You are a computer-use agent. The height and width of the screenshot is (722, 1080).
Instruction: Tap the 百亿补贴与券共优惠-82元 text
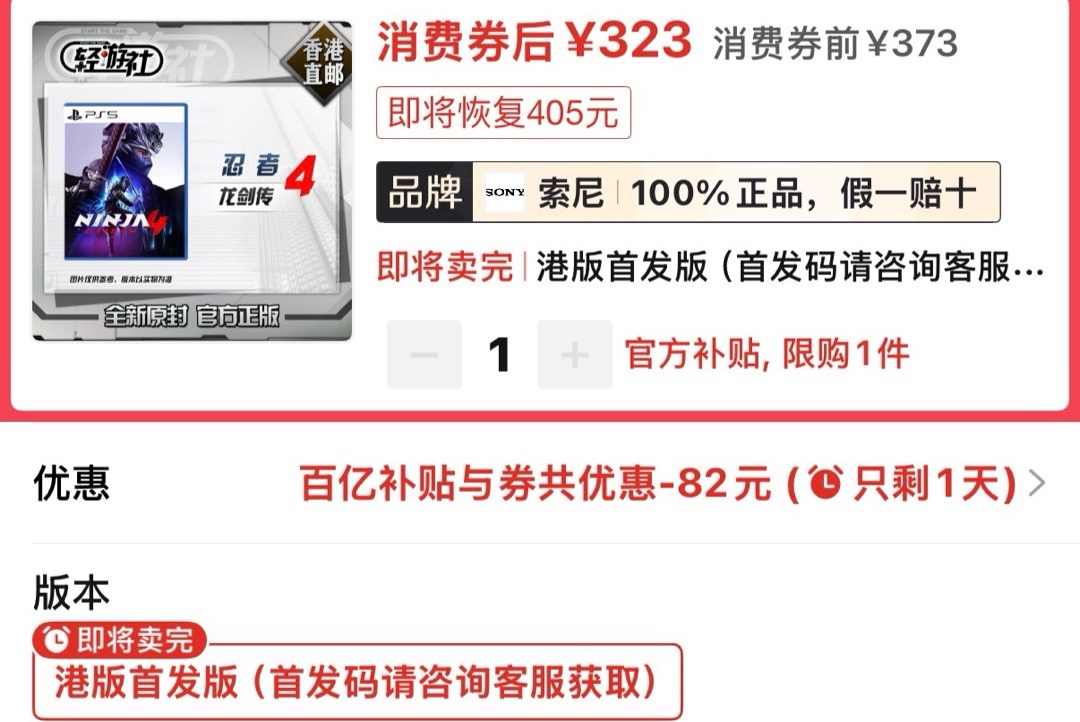coord(535,483)
